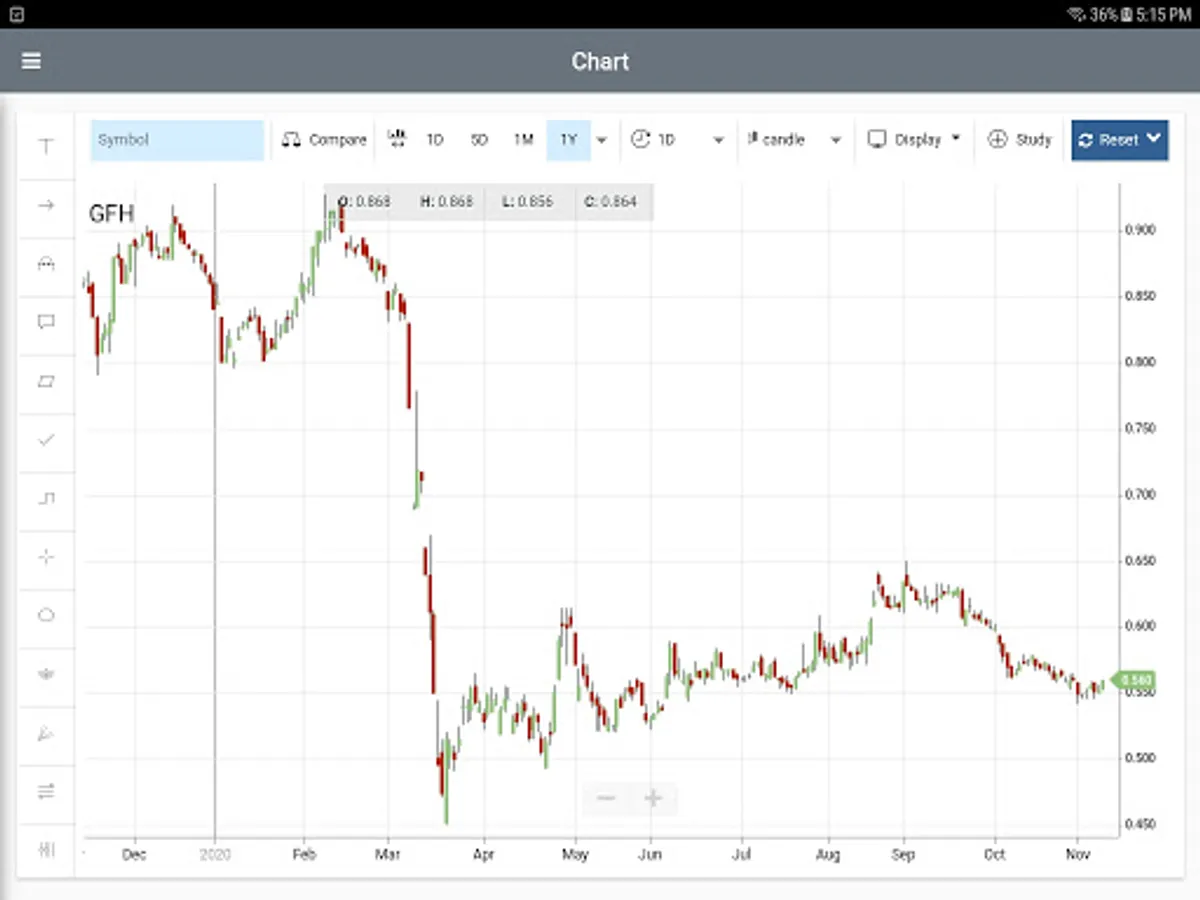
Task: Select the Text annotation tool
Action: pyautogui.click(x=45, y=146)
